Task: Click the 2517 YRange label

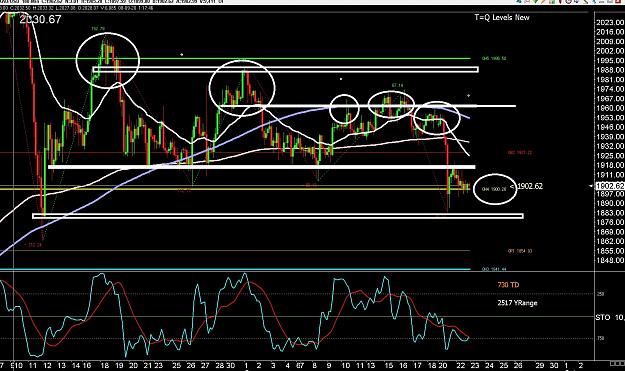Action: point(517,303)
